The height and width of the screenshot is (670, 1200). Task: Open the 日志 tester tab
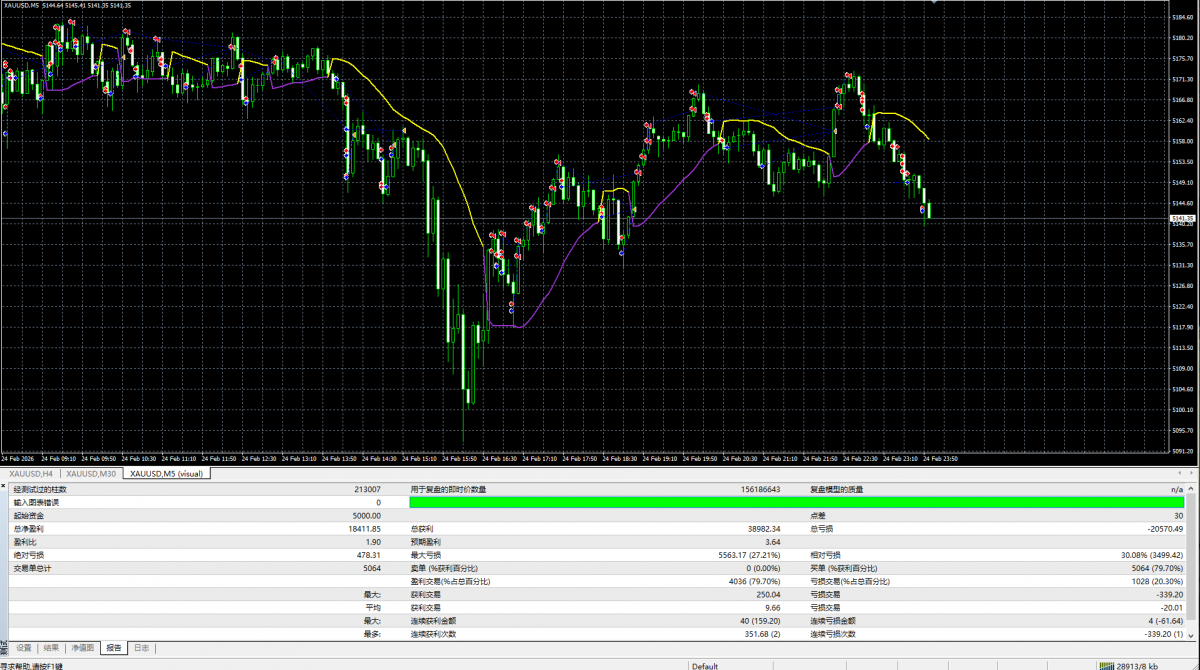pos(142,648)
